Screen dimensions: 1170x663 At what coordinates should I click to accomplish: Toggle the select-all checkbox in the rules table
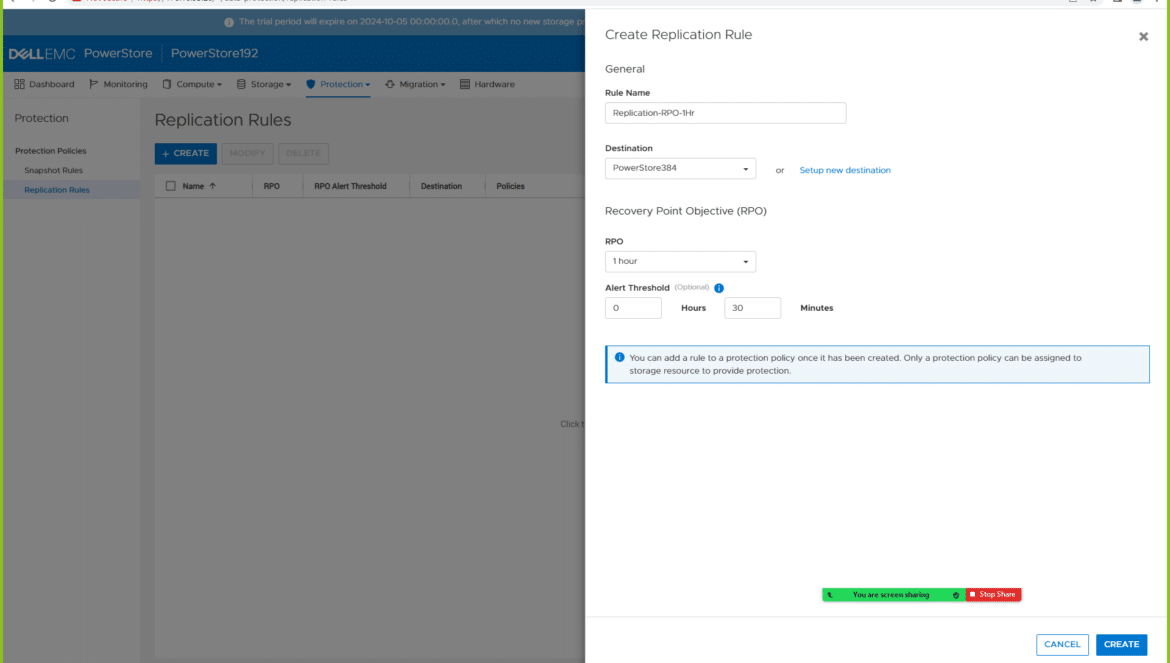pos(171,186)
